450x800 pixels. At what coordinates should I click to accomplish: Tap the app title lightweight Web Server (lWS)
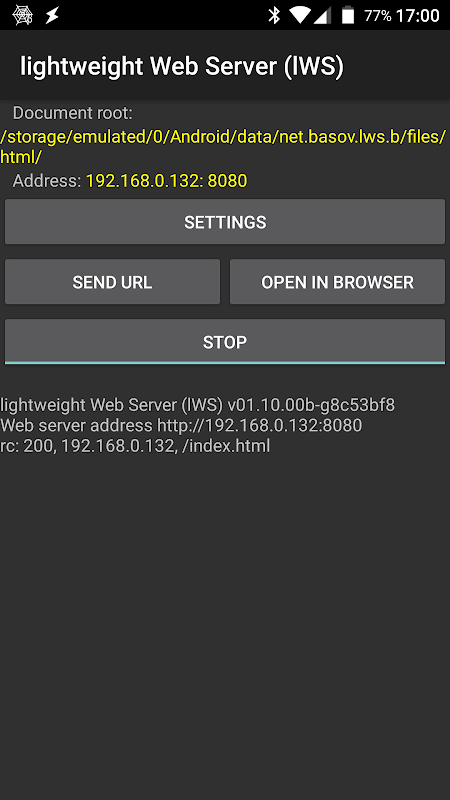(x=182, y=66)
